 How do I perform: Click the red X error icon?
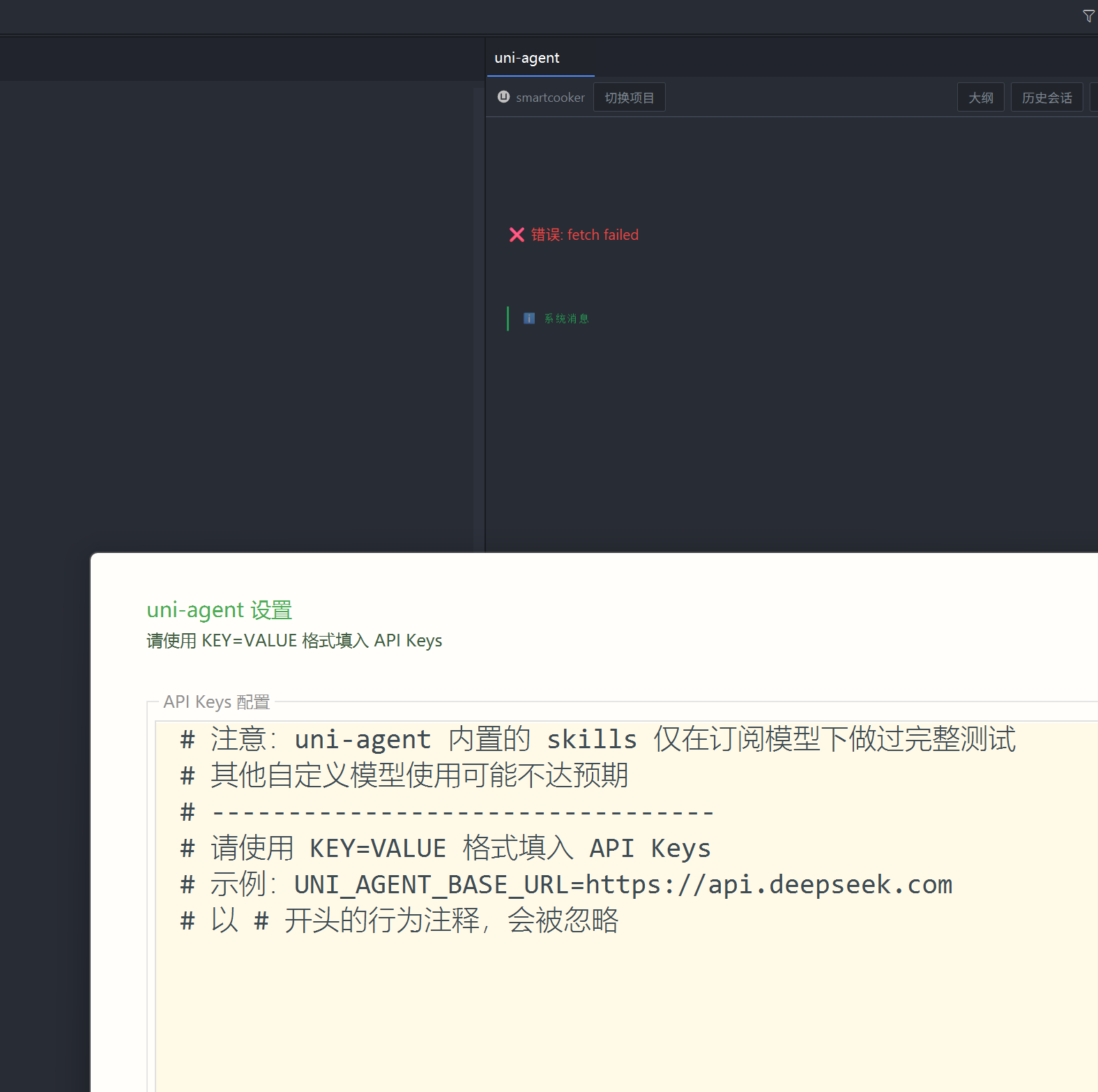(x=517, y=235)
